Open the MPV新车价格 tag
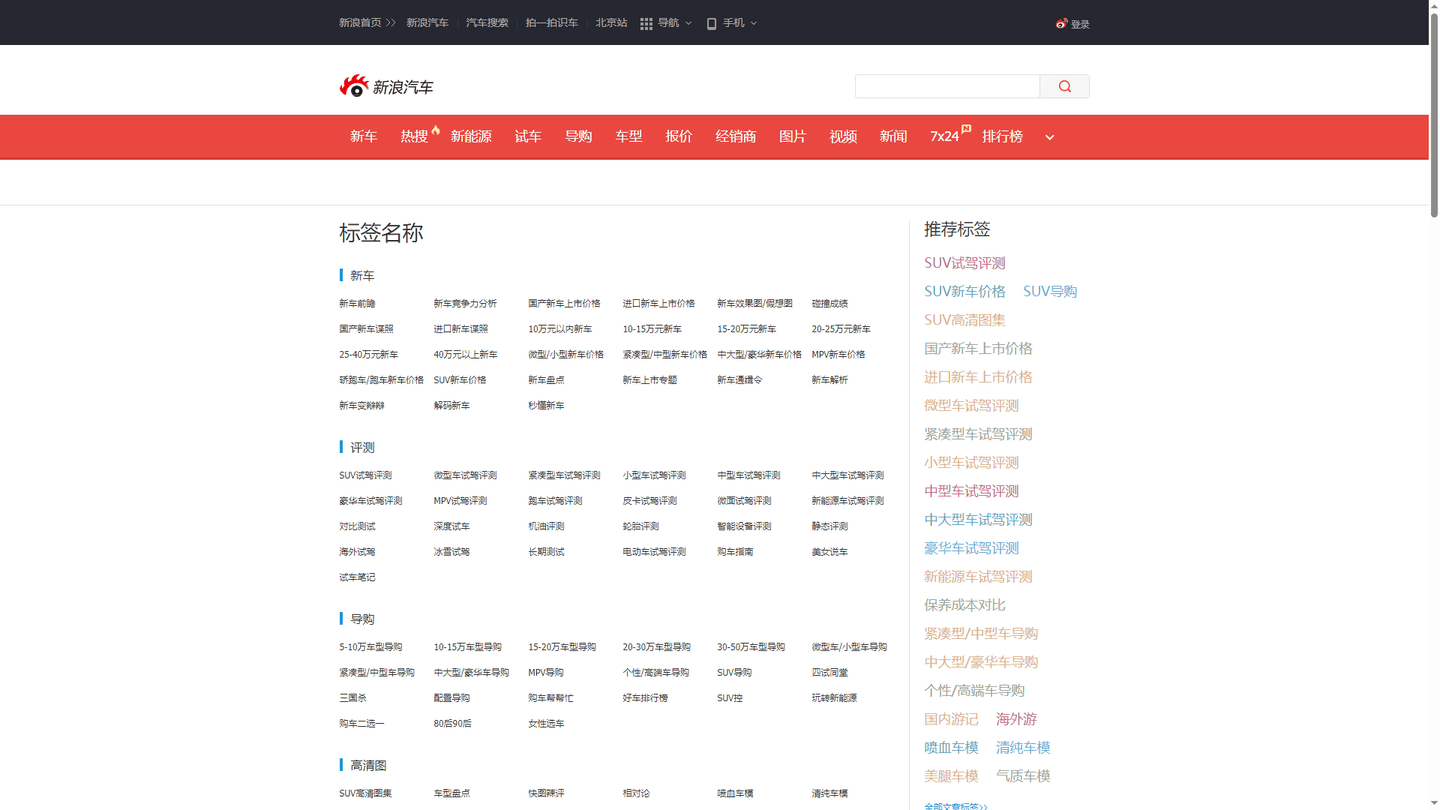 pyautogui.click(x=838, y=354)
